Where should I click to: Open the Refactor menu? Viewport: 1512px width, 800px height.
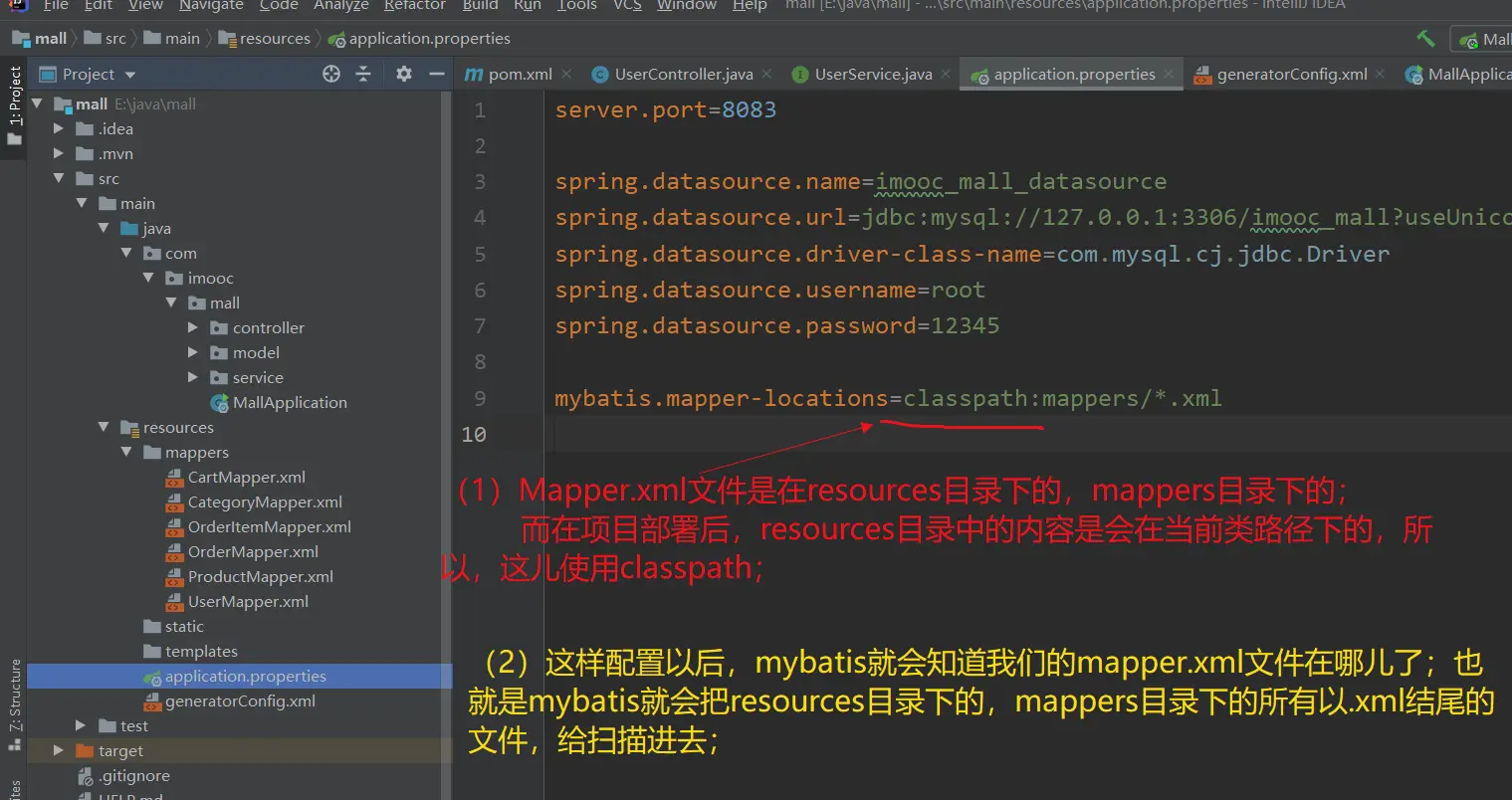point(414,6)
